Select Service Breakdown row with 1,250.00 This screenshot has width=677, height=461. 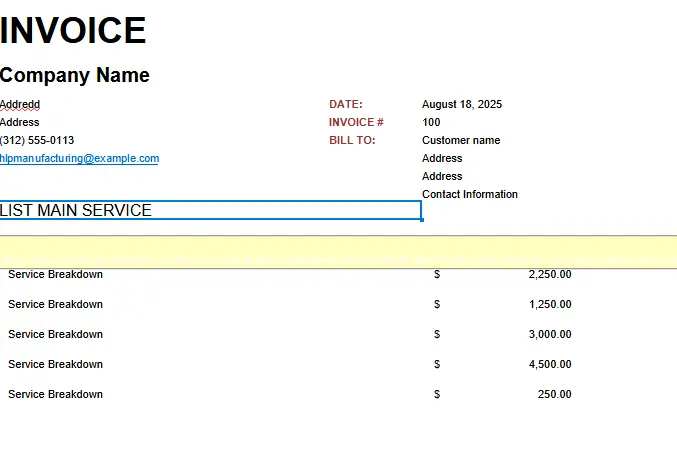coord(55,304)
